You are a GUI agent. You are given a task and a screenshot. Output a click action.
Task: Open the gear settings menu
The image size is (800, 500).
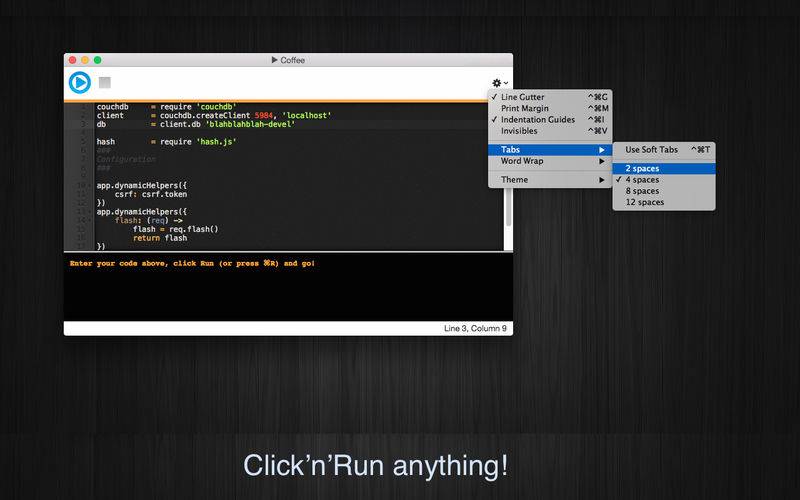497,83
